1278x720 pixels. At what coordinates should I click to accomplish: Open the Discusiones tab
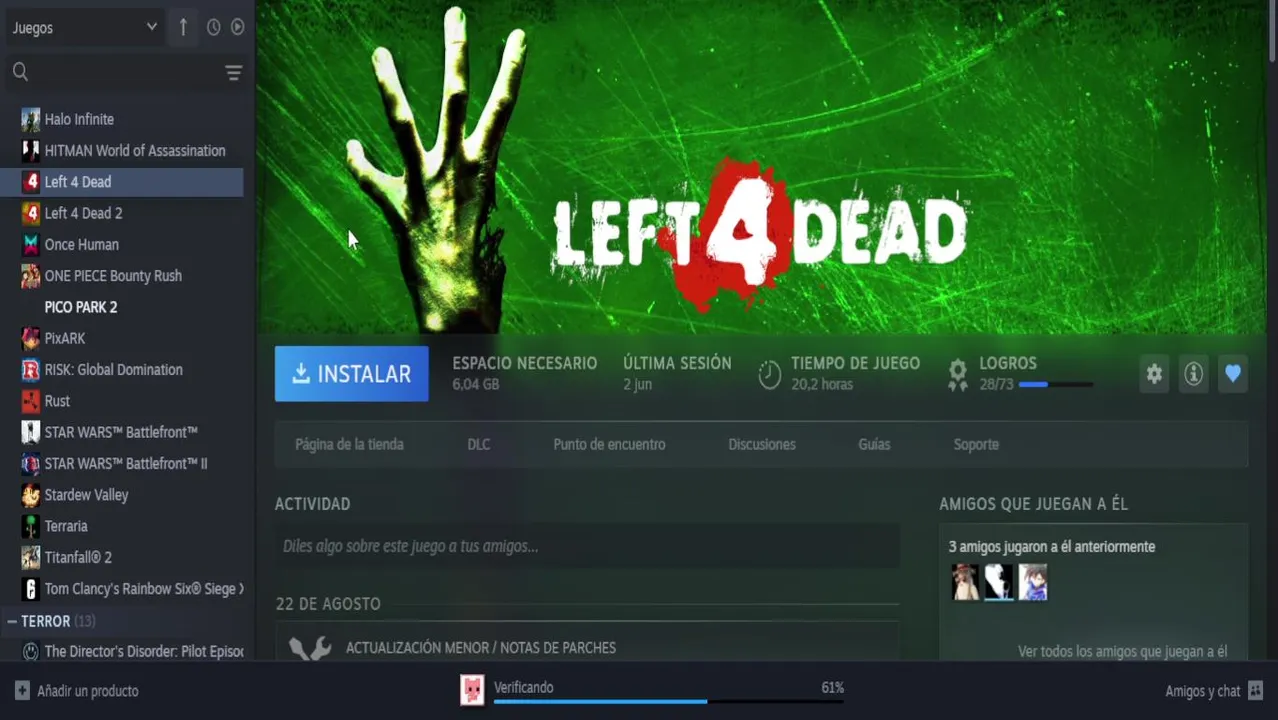762,444
